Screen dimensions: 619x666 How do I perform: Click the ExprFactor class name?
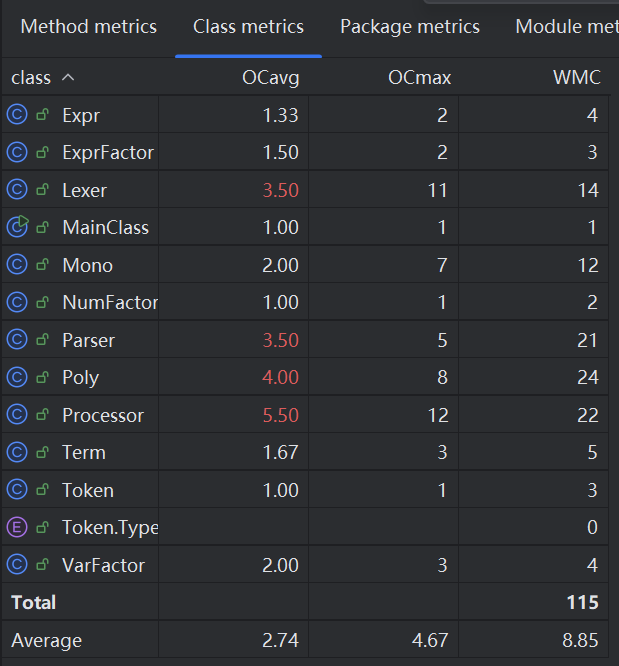click(108, 152)
